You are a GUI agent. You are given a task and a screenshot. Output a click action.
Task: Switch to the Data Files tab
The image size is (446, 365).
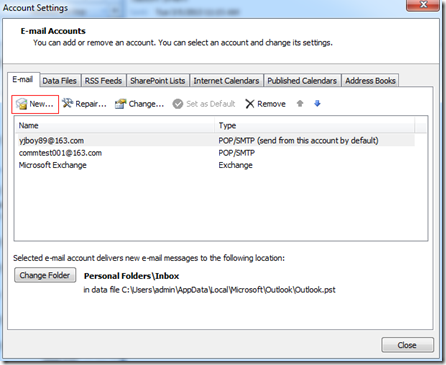pyautogui.click(x=59, y=81)
